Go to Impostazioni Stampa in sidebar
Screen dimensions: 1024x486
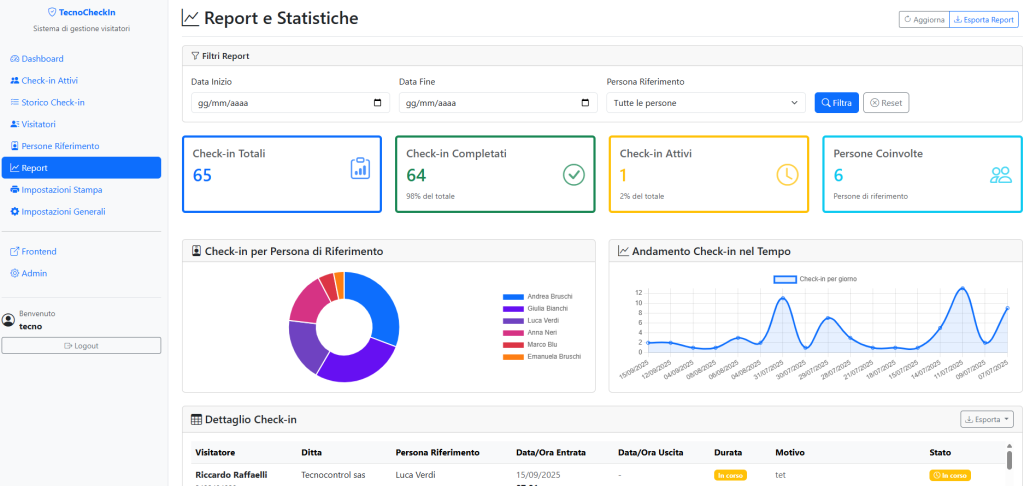point(61,190)
